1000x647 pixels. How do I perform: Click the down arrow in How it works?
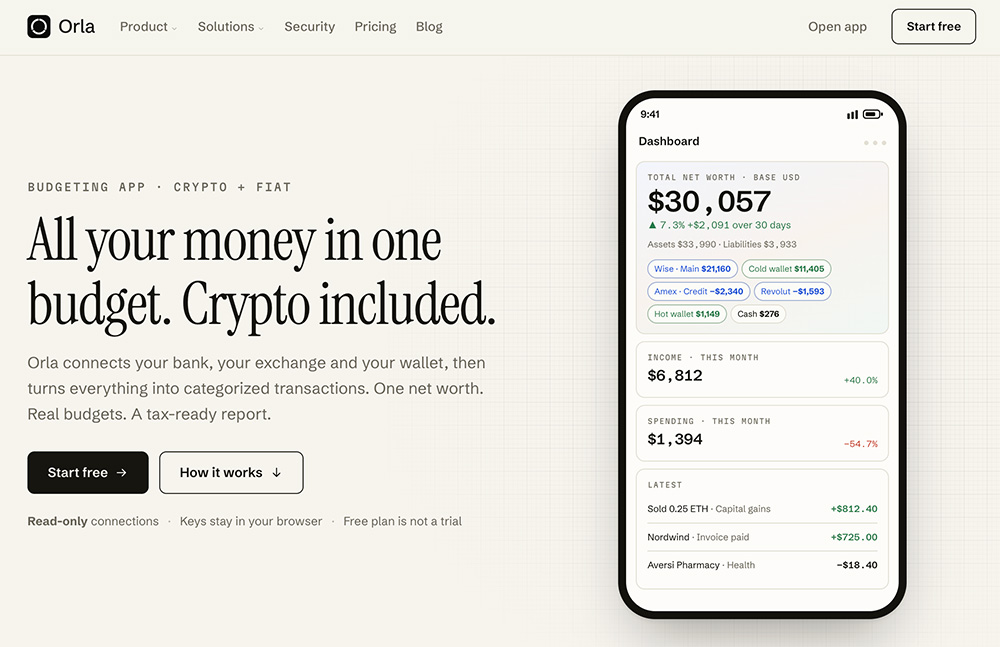276,473
